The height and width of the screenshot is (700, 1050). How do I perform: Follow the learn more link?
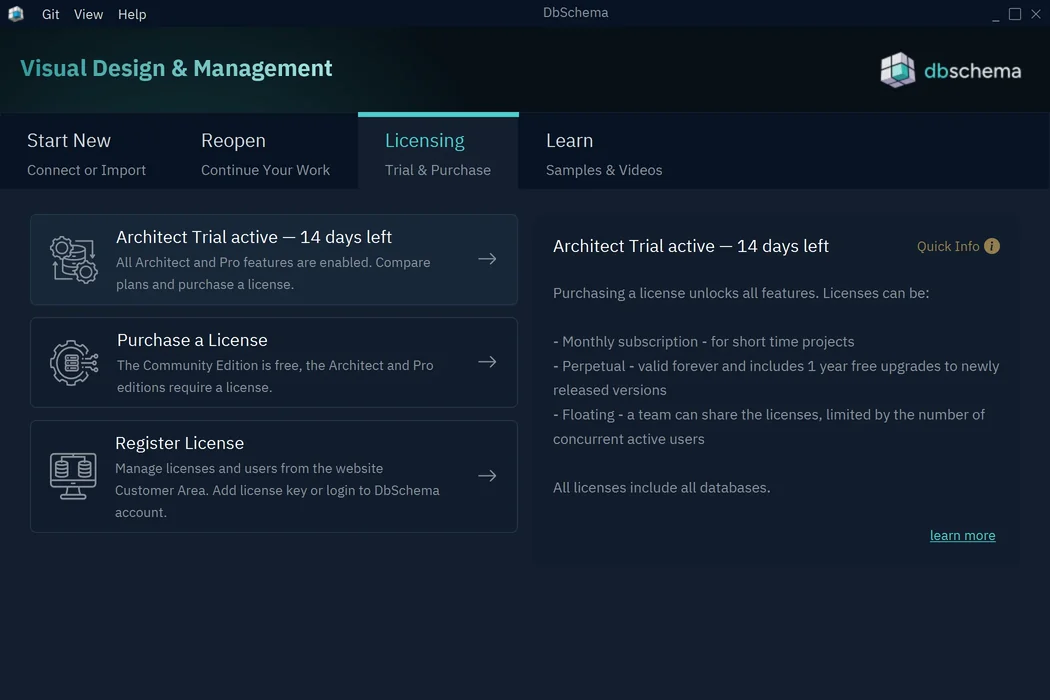pyautogui.click(x=962, y=535)
